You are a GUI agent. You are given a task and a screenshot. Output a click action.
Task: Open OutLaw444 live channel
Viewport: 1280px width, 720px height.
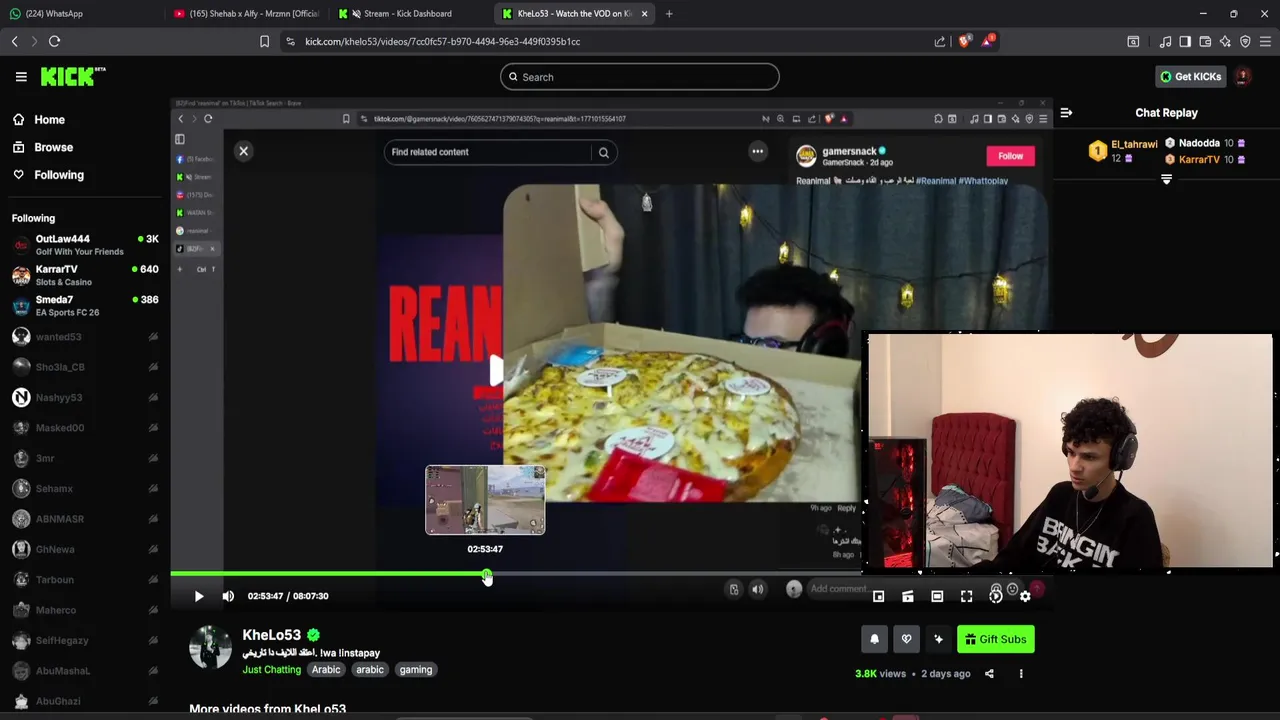click(85, 245)
